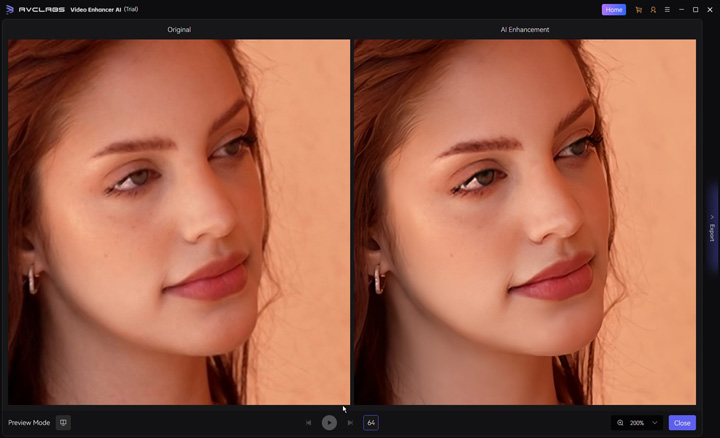Screen dimensions: 720x438
Task: Click the zoom magnifier icon
Action: [620, 423]
